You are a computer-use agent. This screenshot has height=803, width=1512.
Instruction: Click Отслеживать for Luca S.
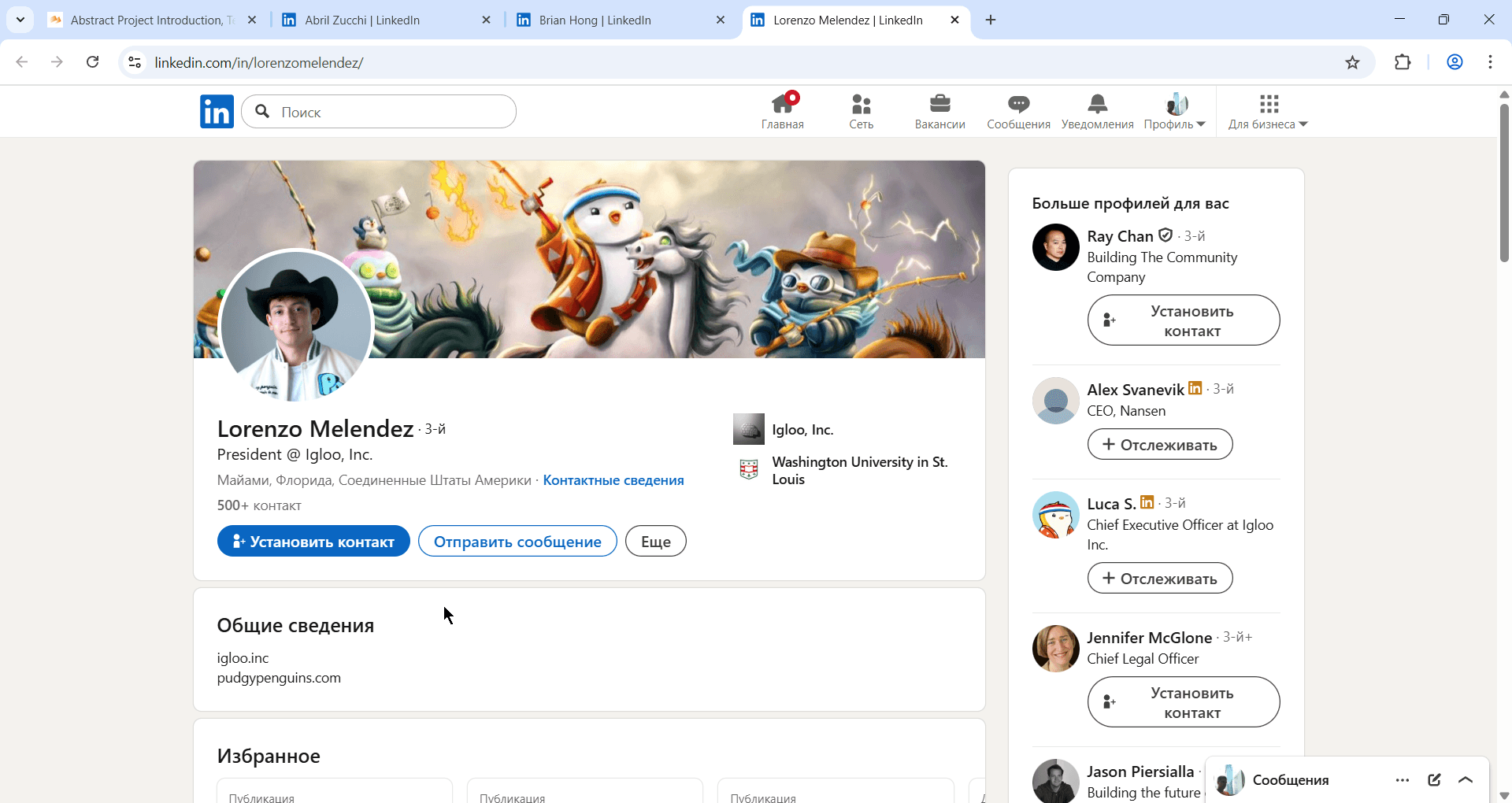(x=1160, y=578)
